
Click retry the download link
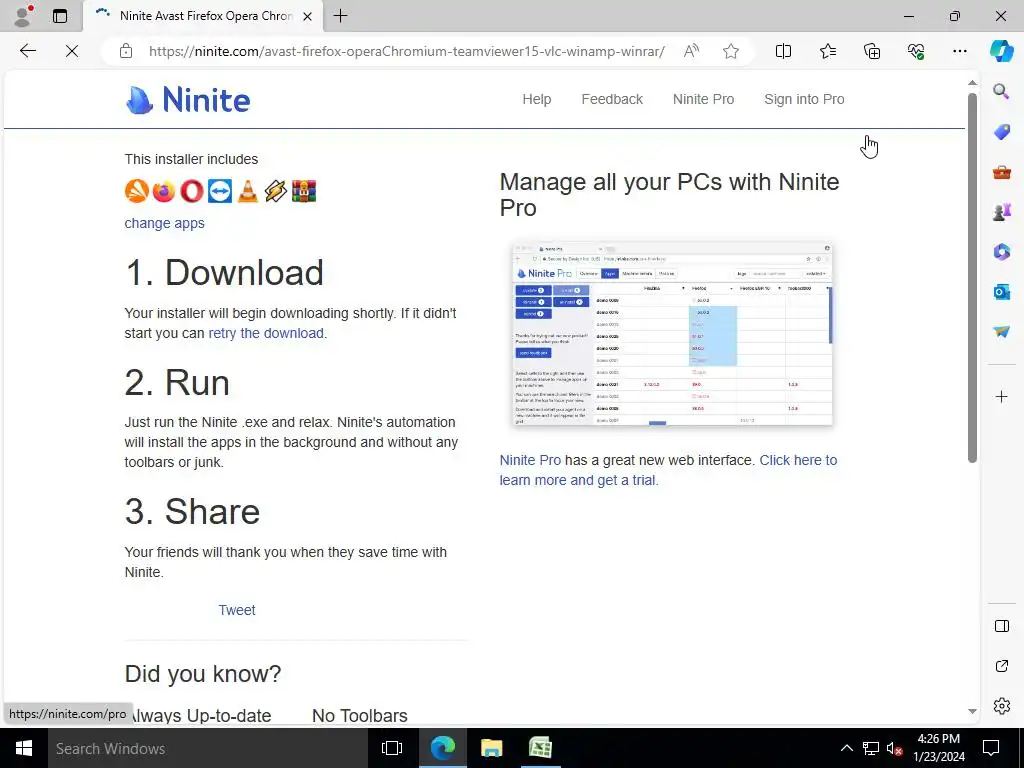coord(266,333)
